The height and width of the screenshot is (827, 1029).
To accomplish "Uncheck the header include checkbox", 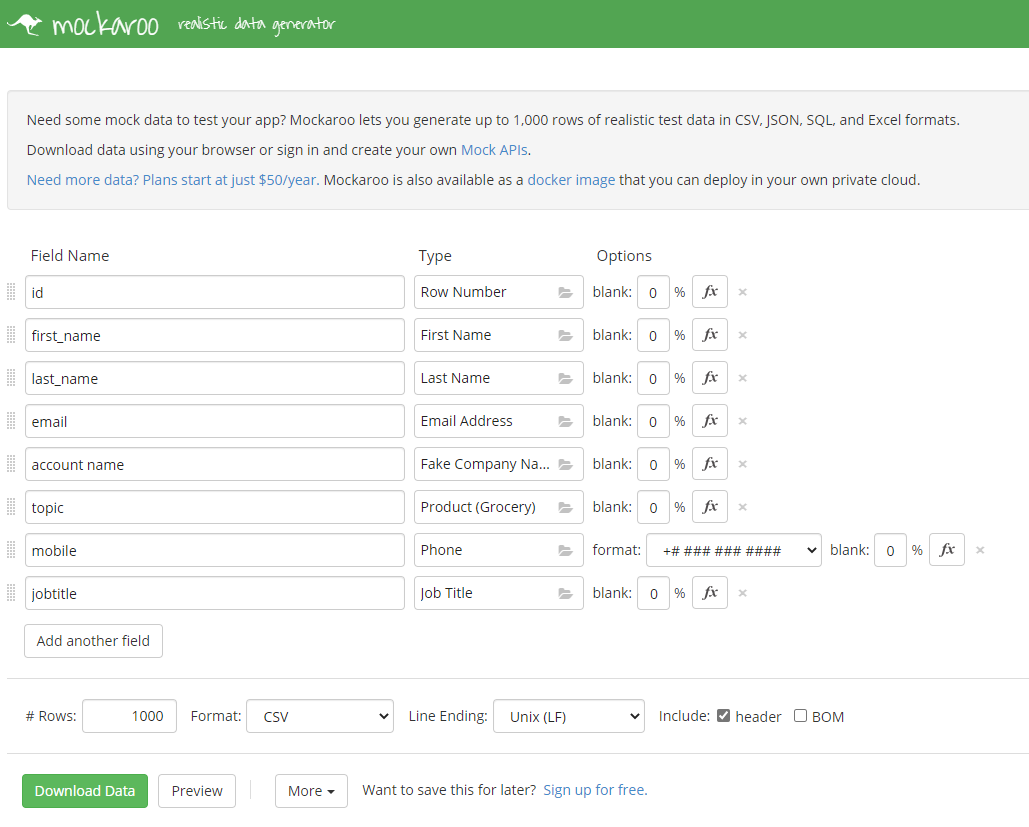I will pyautogui.click(x=724, y=716).
